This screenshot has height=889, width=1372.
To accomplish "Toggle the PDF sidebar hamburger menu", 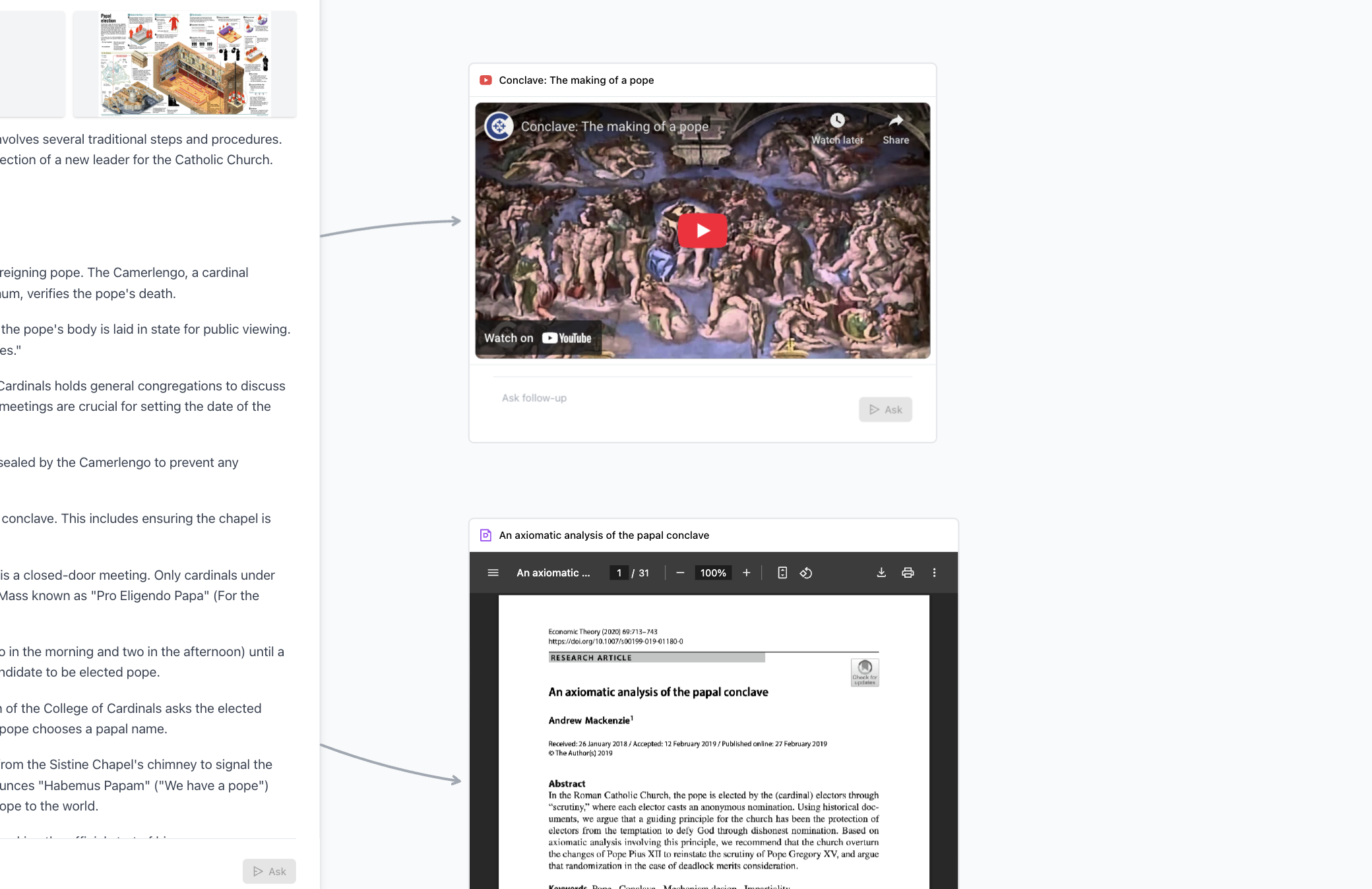I will [x=493, y=572].
